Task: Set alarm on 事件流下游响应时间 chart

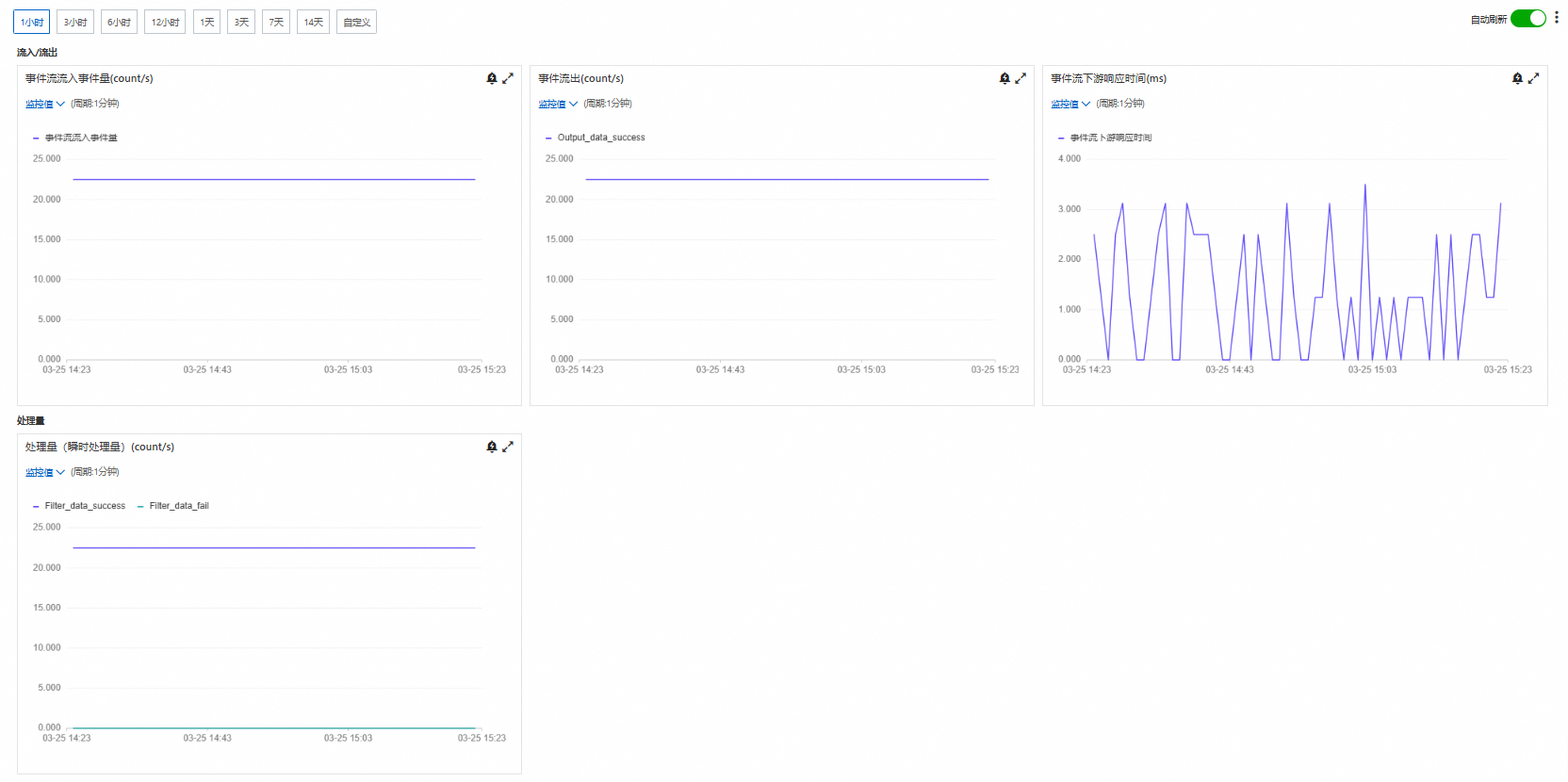Action: pyautogui.click(x=1517, y=78)
